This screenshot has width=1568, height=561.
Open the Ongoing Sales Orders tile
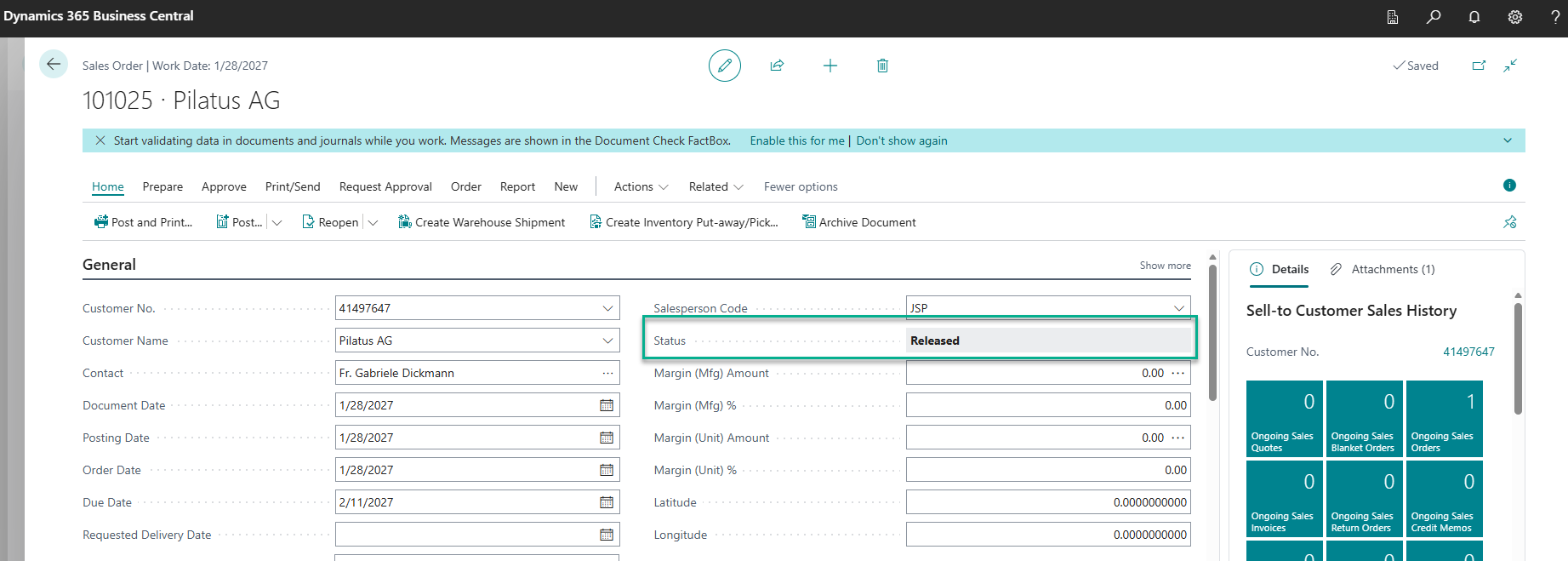click(x=1445, y=419)
